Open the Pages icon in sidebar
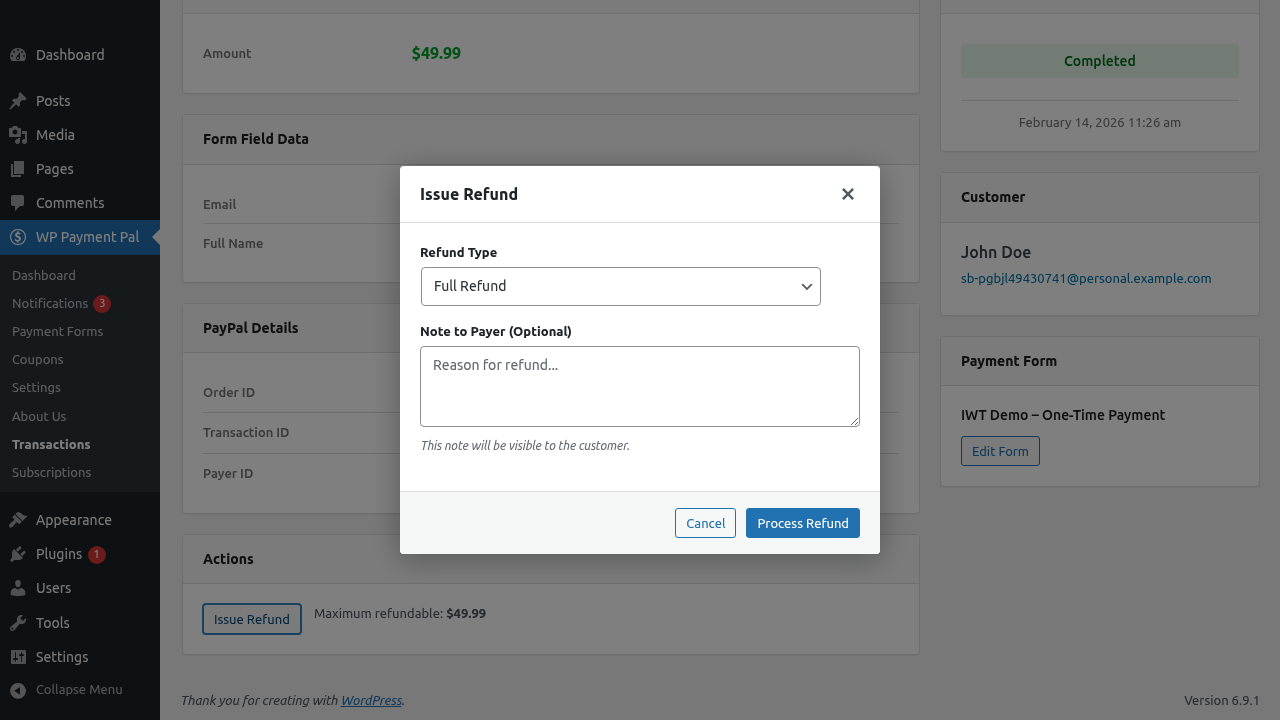This screenshot has width=1280, height=720. click(x=16, y=168)
